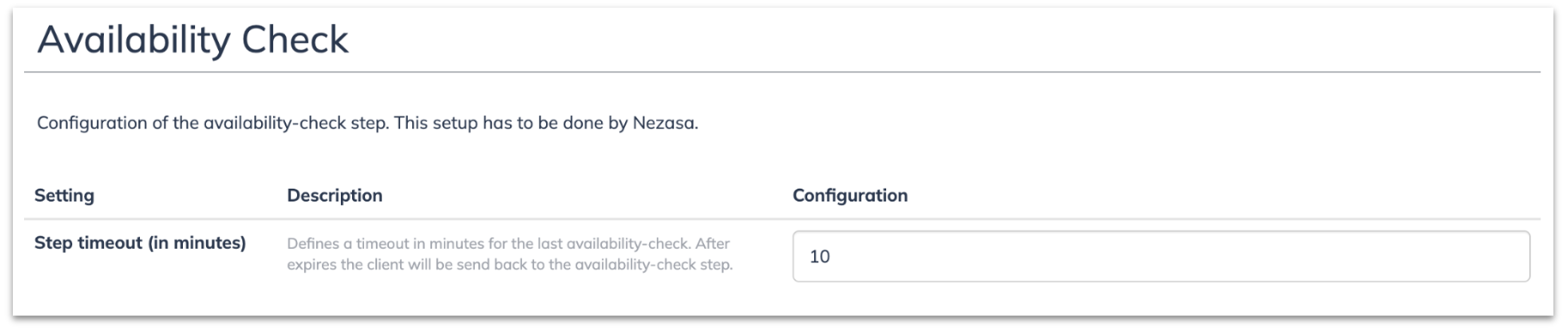Image resolution: width=1568 pixels, height=331 pixels.
Task: Click description line starting with expires the client
Action: click(510, 264)
